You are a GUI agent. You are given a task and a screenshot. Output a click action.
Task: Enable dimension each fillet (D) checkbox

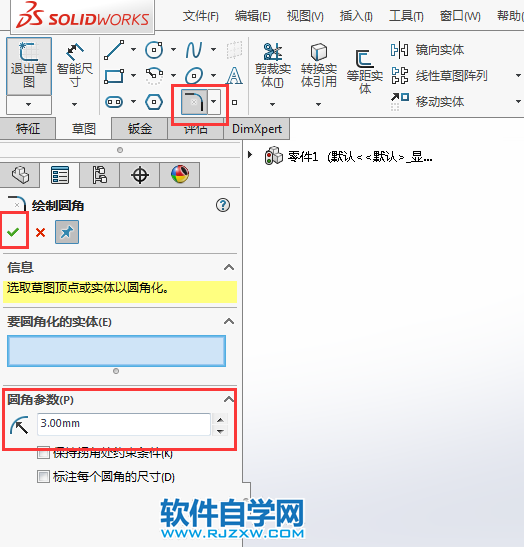(43, 477)
